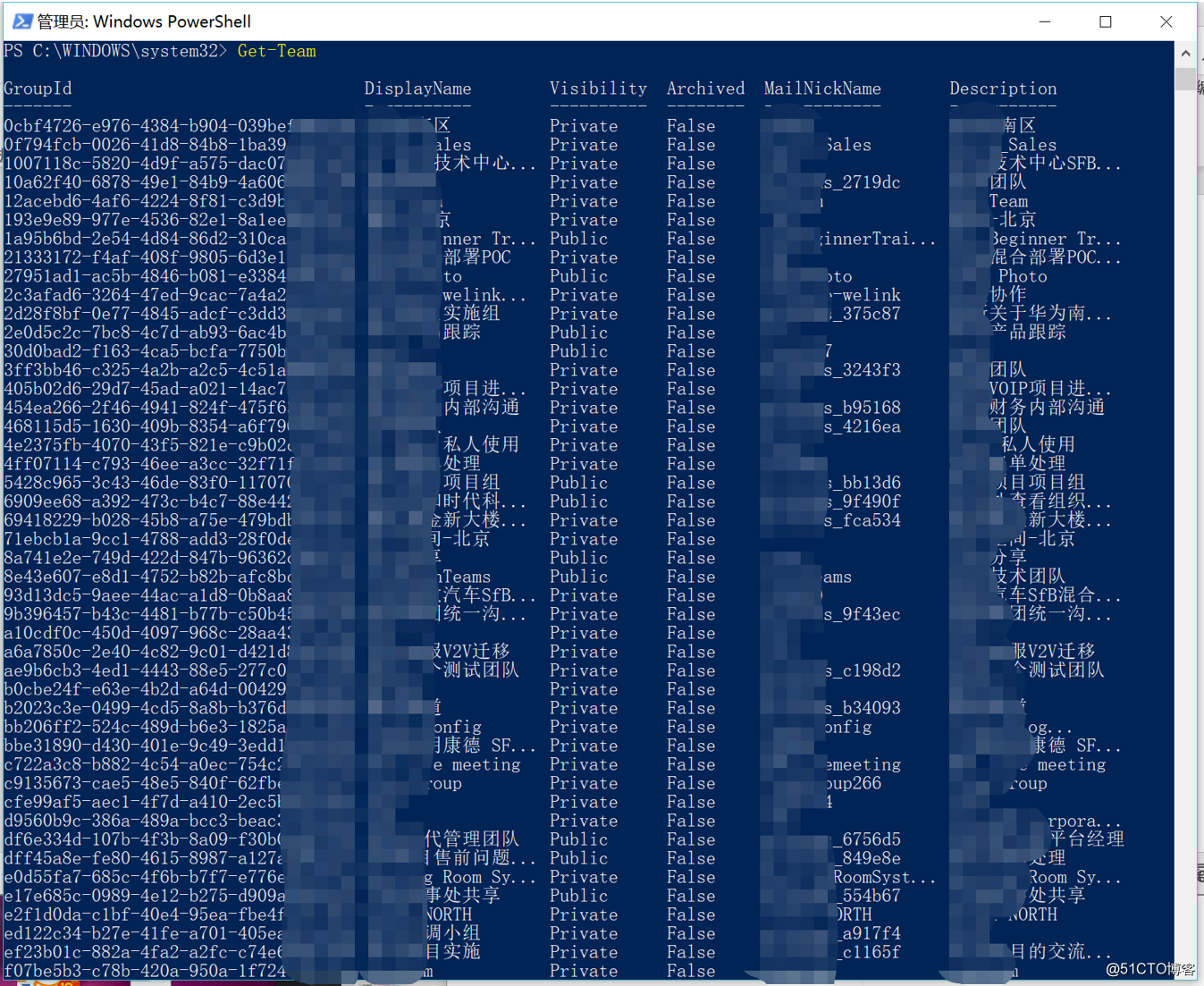Click the Archived column header
Image resolution: width=1204 pixels, height=986 pixels.
(705, 88)
